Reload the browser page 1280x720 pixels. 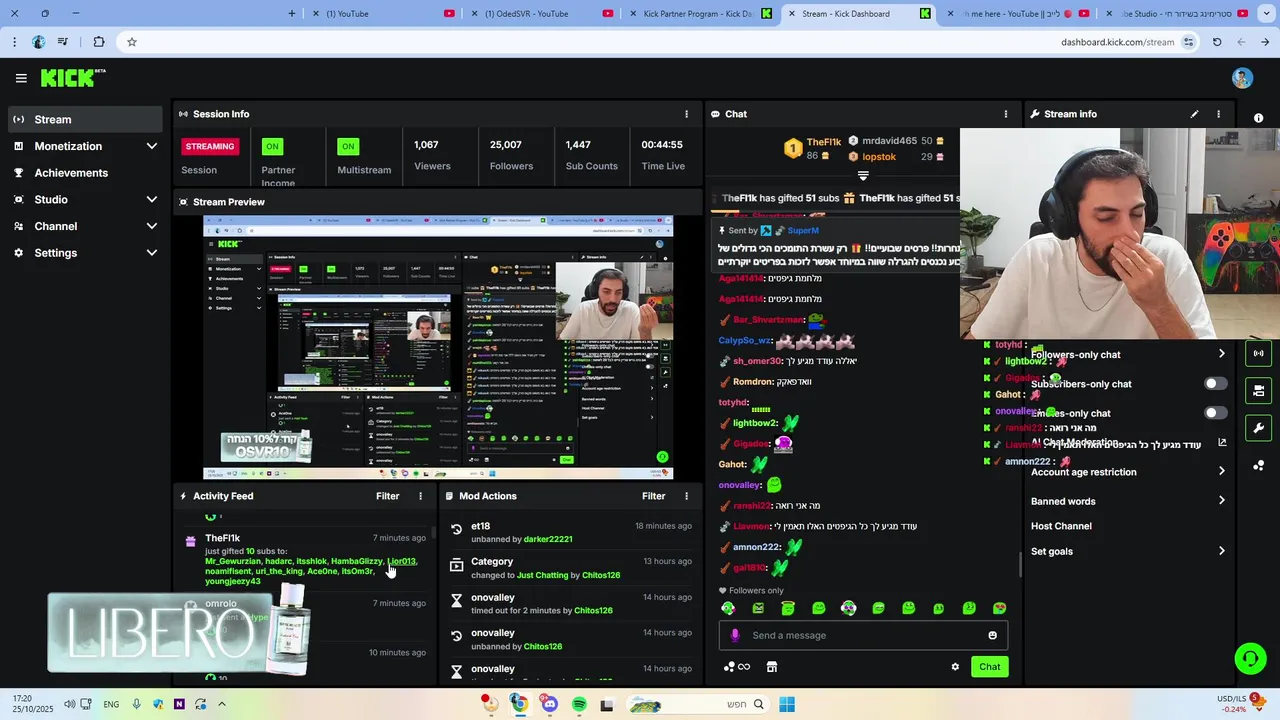1217,42
